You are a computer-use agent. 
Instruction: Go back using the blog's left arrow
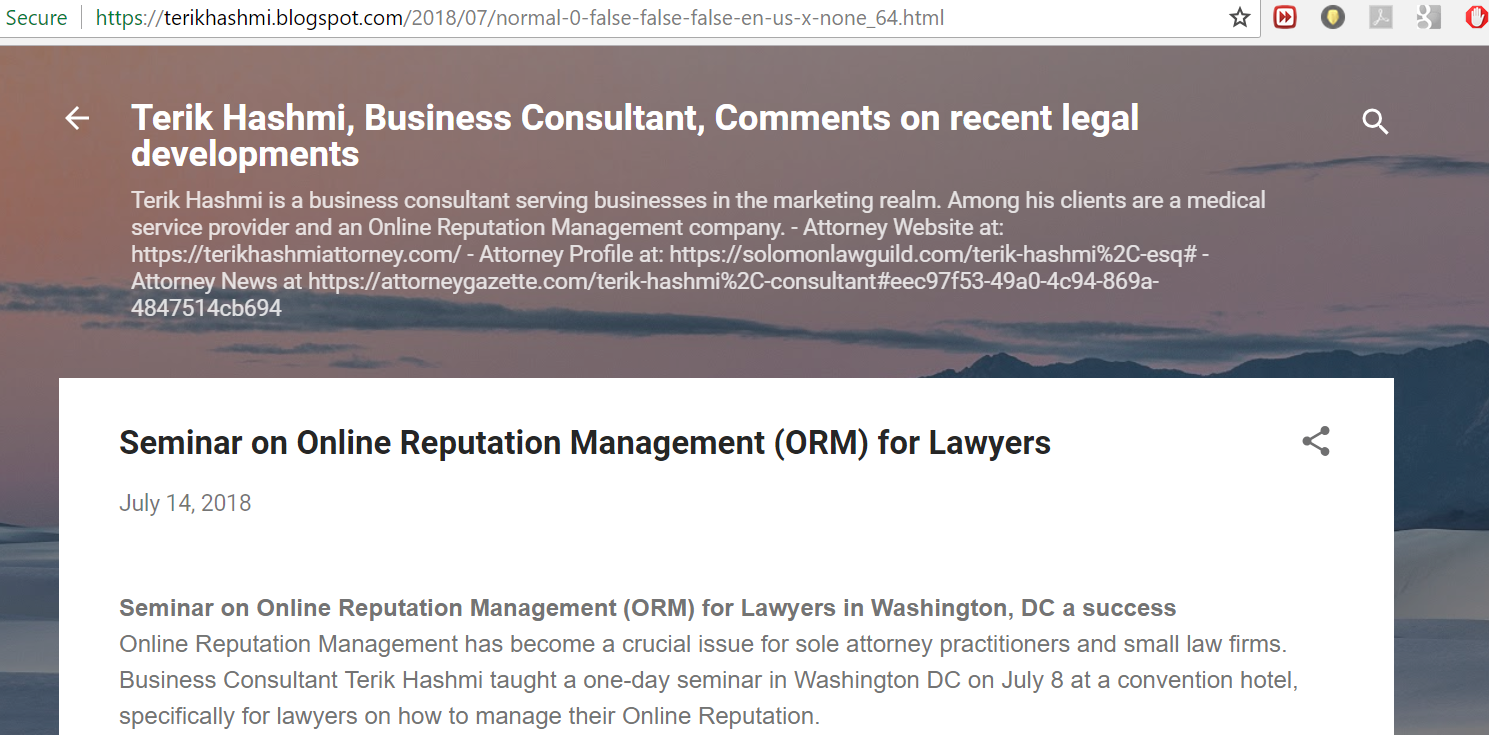point(77,119)
